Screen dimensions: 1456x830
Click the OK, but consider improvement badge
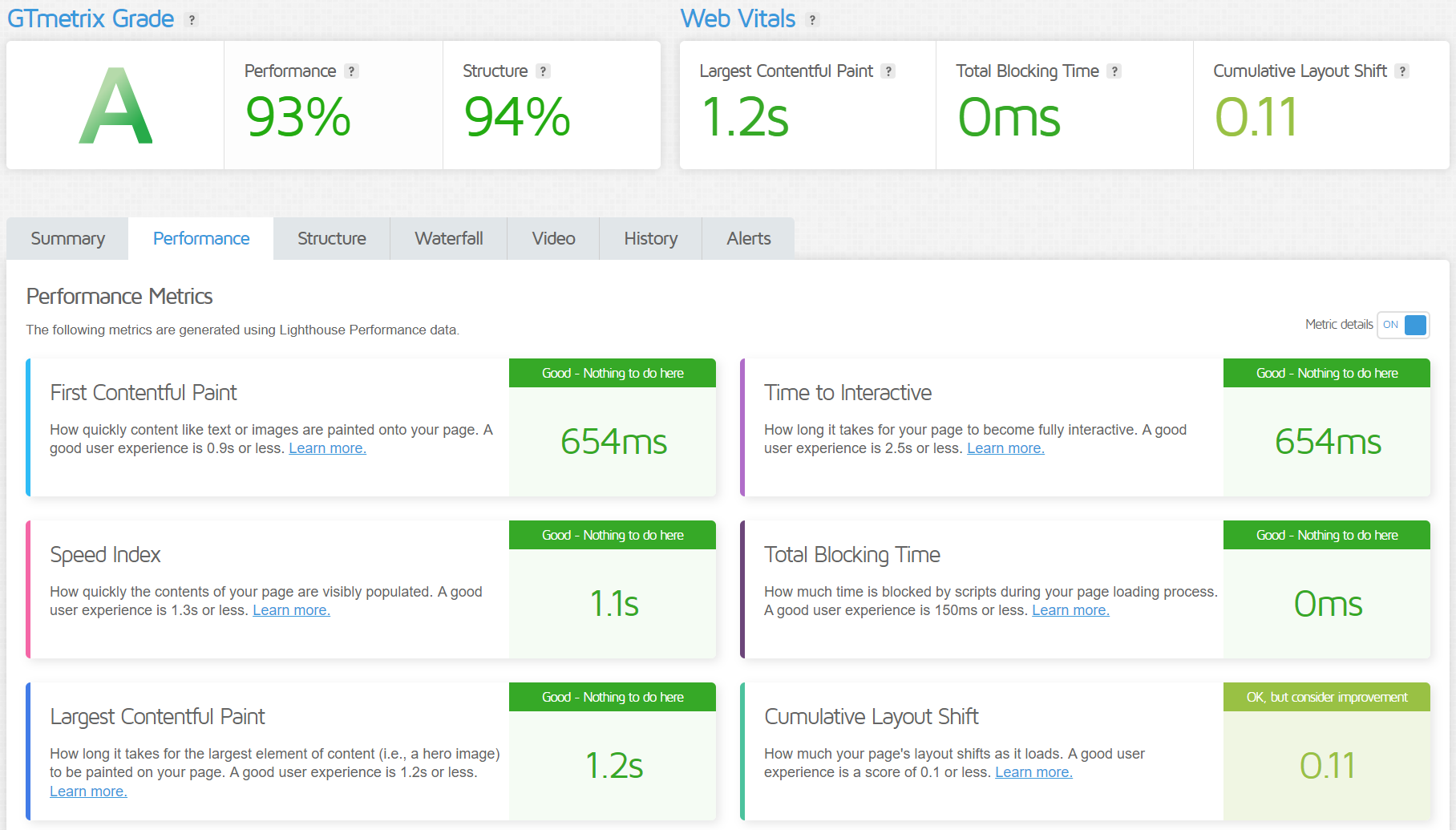tap(1327, 697)
